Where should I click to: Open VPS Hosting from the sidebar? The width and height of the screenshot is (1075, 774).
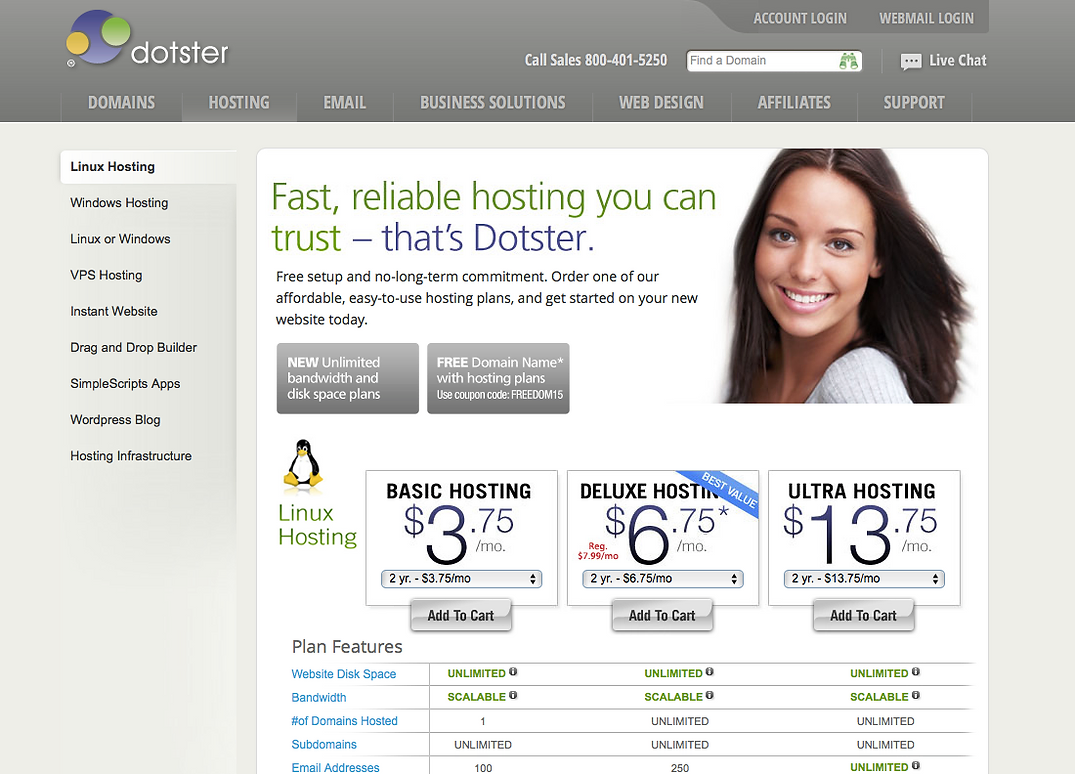[106, 276]
